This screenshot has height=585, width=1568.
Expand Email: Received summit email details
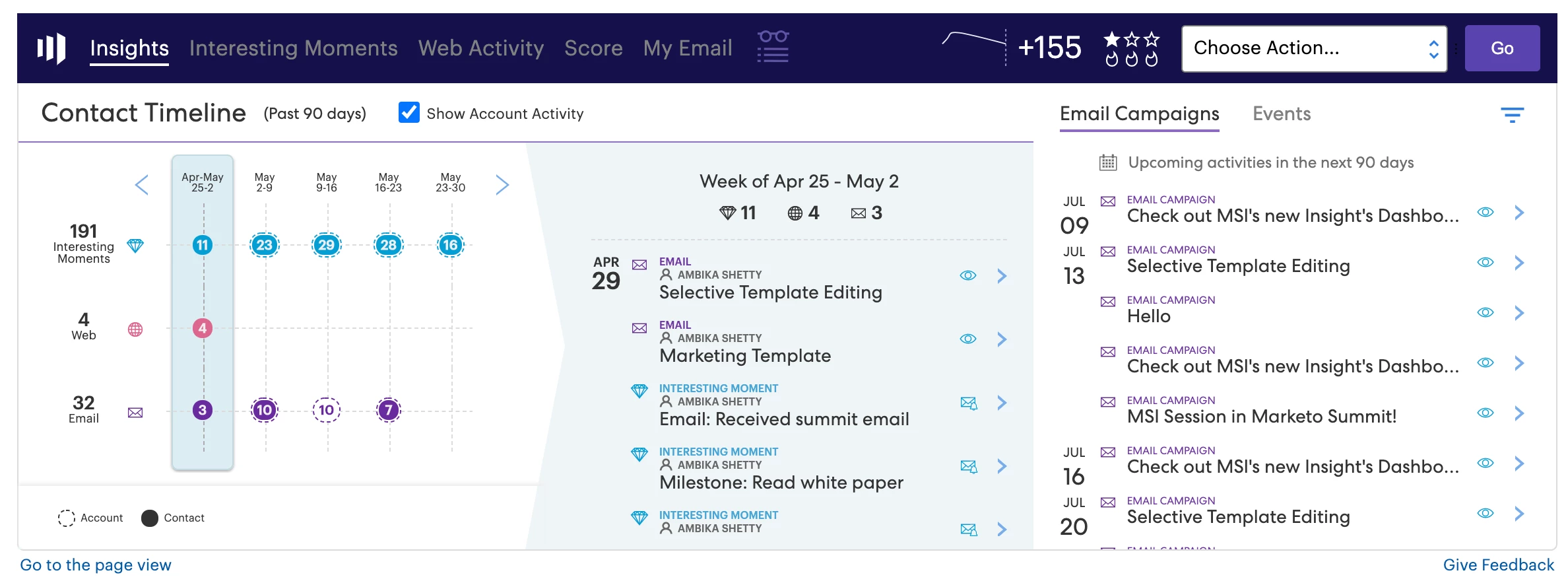point(1002,403)
